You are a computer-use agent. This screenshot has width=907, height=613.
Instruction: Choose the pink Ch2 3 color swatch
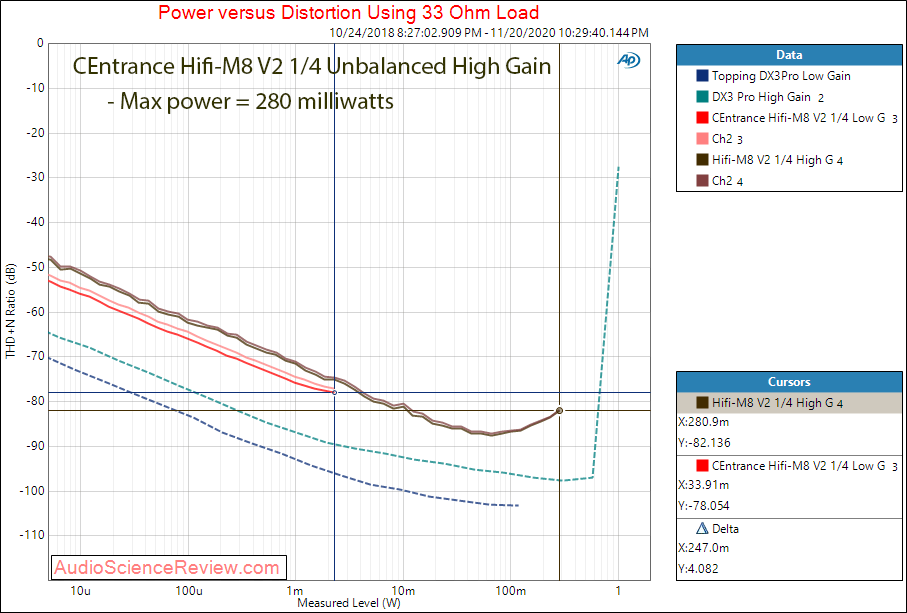point(702,139)
